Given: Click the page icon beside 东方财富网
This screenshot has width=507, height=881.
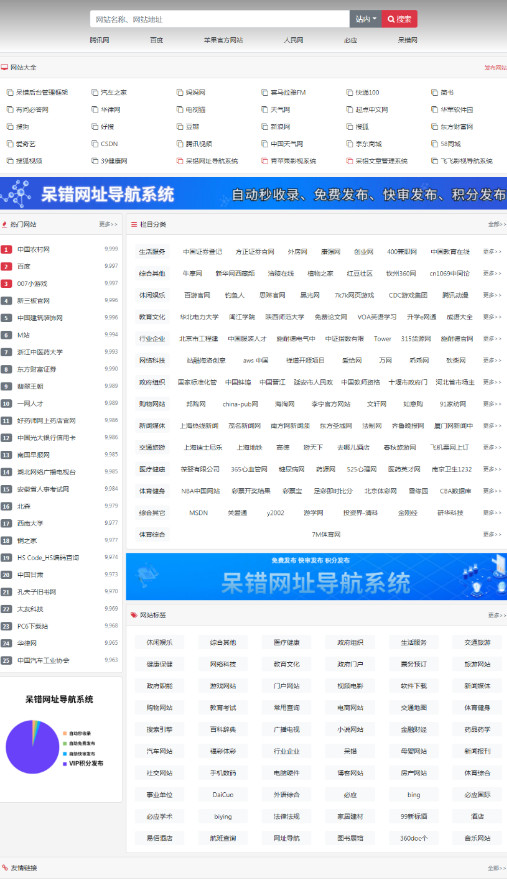Looking at the screenshot, I should tap(434, 126).
